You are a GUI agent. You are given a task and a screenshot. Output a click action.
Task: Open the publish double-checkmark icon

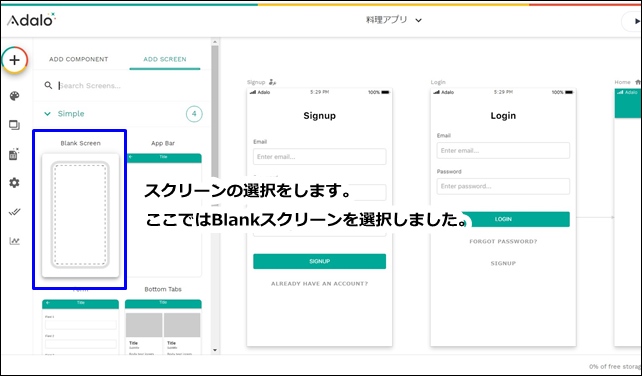pyautogui.click(x=14, y=212)
